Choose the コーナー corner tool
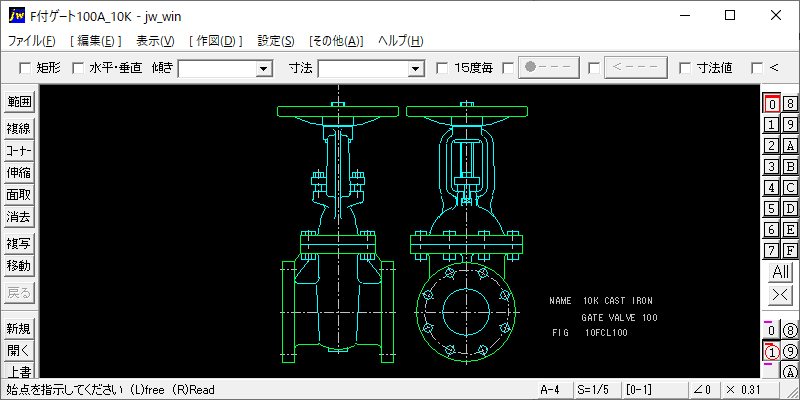 (x=19, y=151)
